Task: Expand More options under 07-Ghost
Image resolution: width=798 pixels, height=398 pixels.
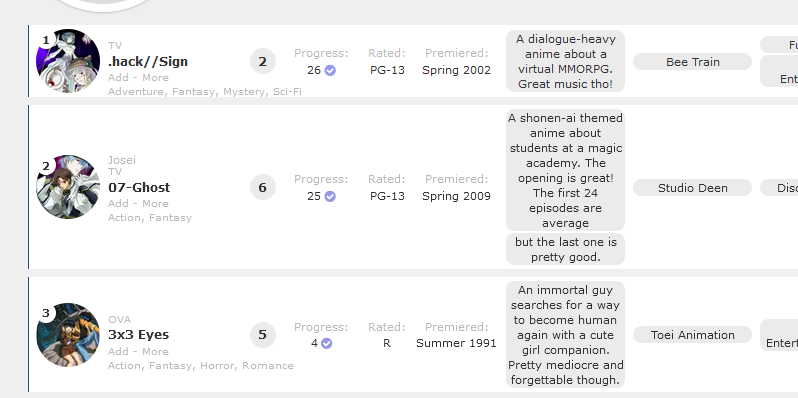Action: tap(155, 204)
